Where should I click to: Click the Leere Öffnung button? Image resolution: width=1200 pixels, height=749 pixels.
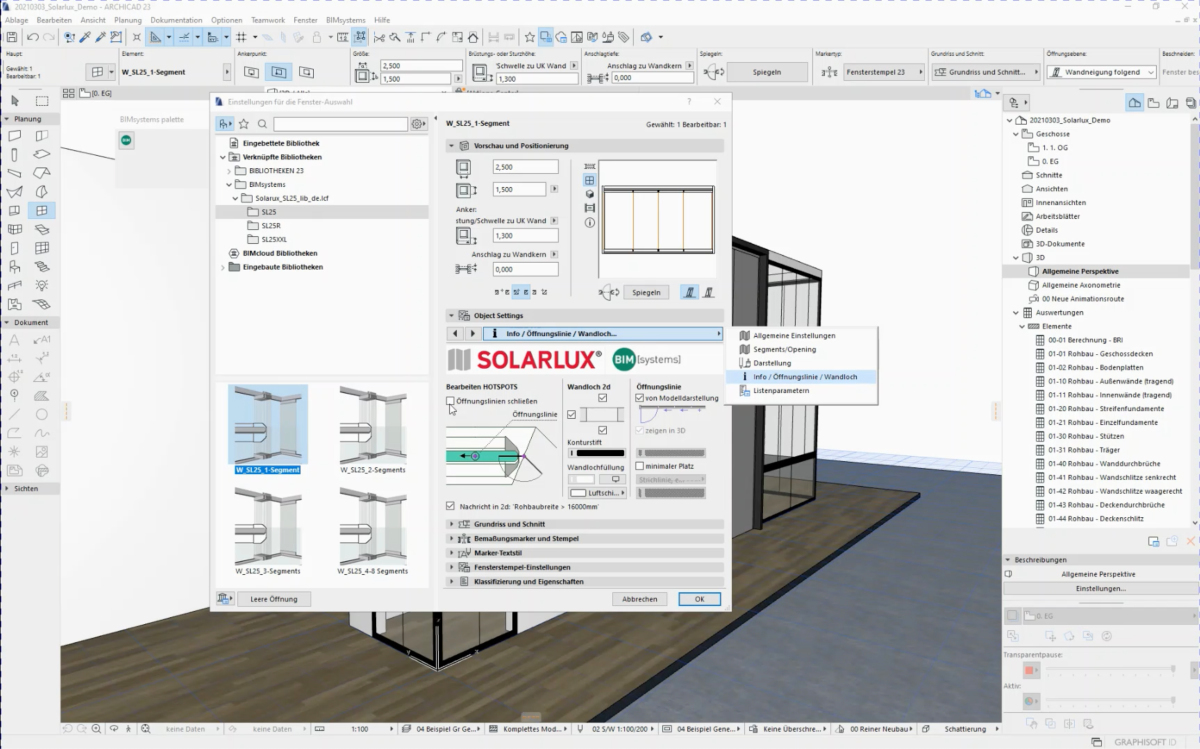tap(274, 599)
